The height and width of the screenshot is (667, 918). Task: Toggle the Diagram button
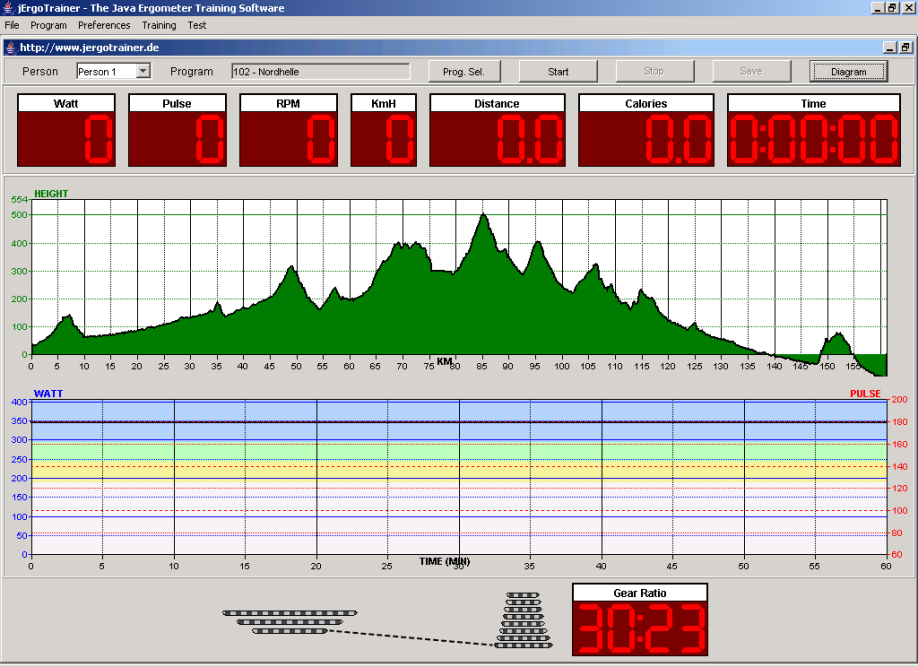pos(848,71)
